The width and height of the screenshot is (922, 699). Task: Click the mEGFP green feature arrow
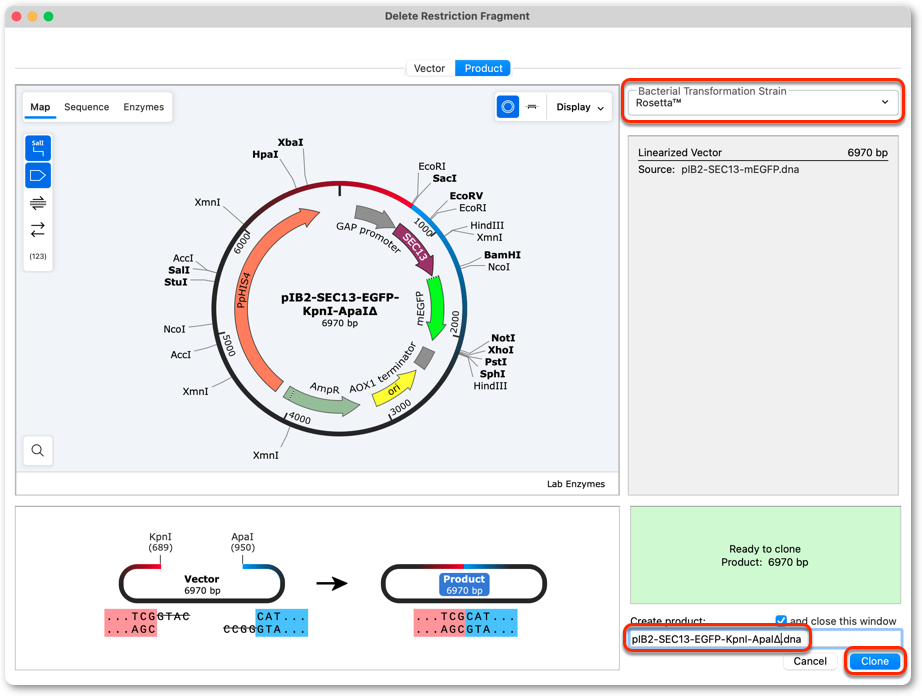[x=435, y=307]
